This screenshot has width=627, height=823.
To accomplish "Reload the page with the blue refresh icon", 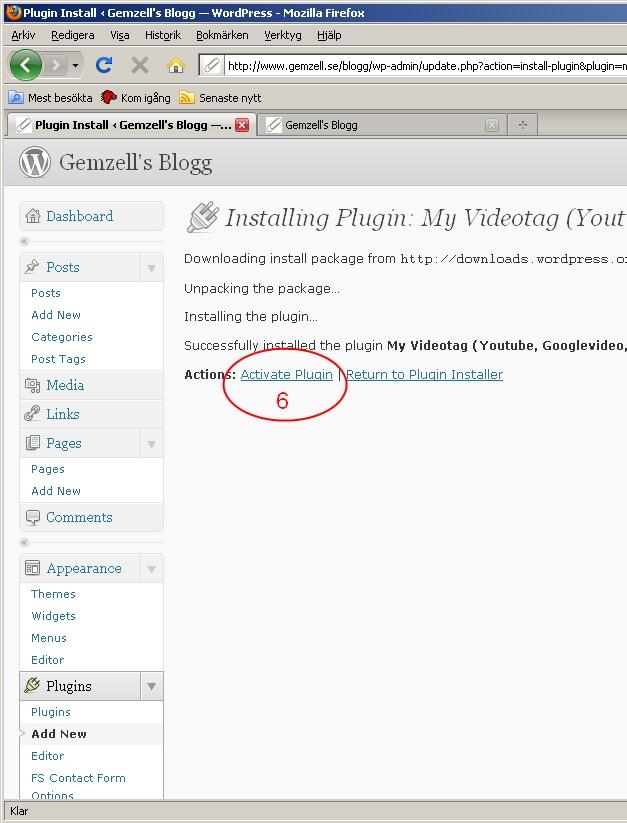I will click(104, 65).
